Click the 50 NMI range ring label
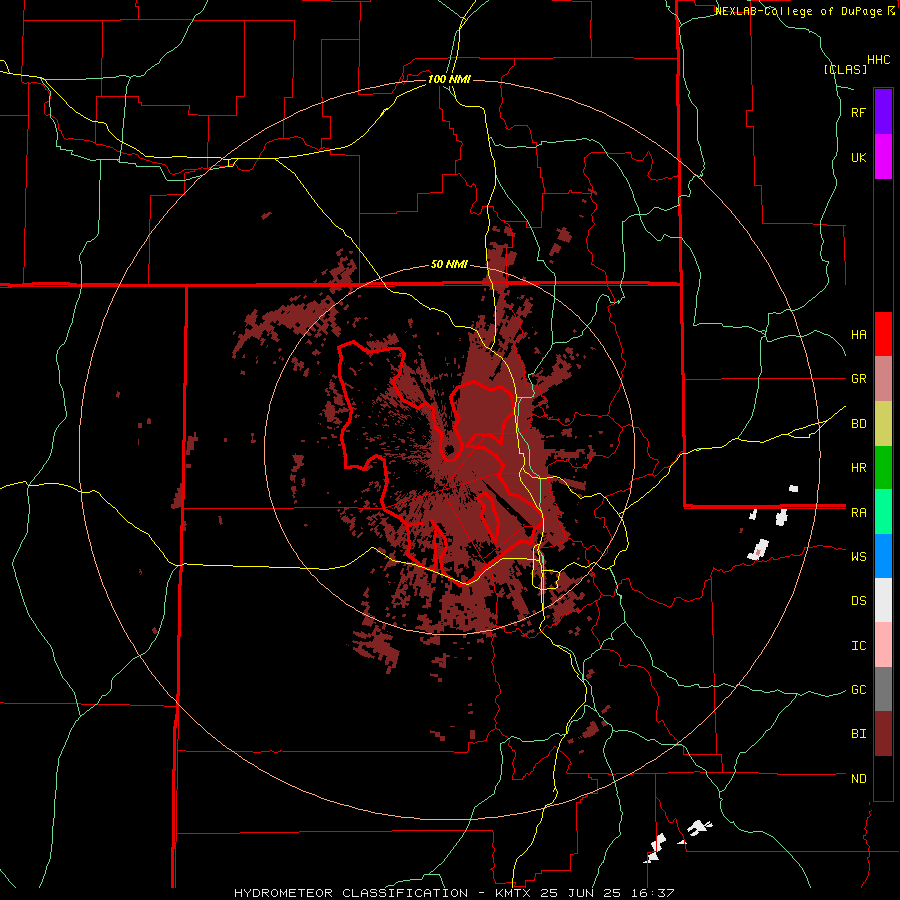Screen dimensions: 900x900 point(449,264)
